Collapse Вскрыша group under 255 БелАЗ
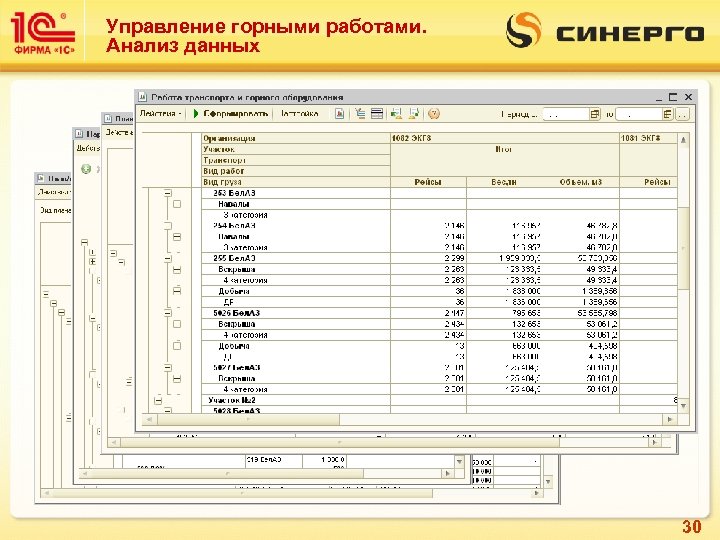 pyautogui.click(x=177, y=270)
